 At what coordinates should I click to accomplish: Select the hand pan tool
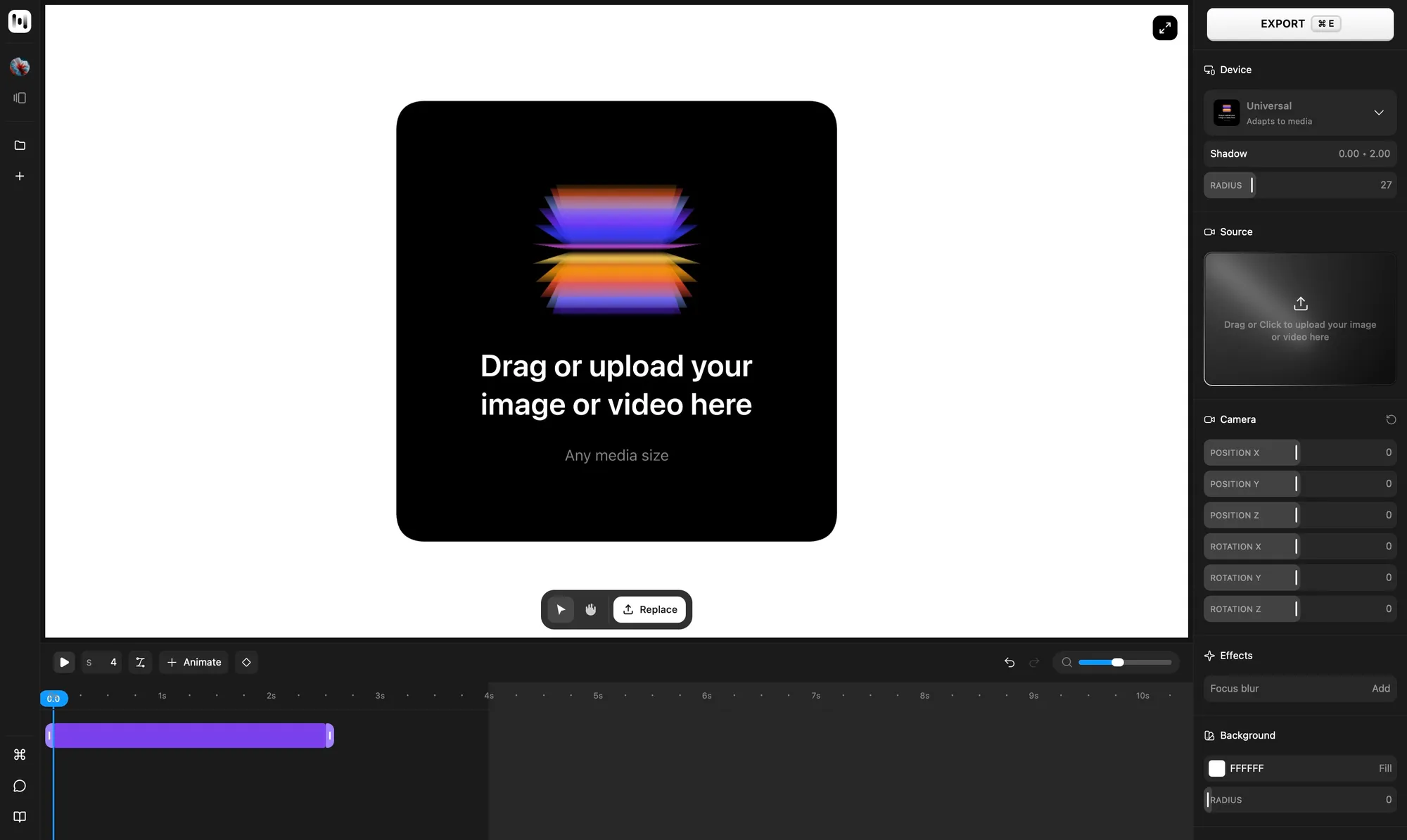591,609
